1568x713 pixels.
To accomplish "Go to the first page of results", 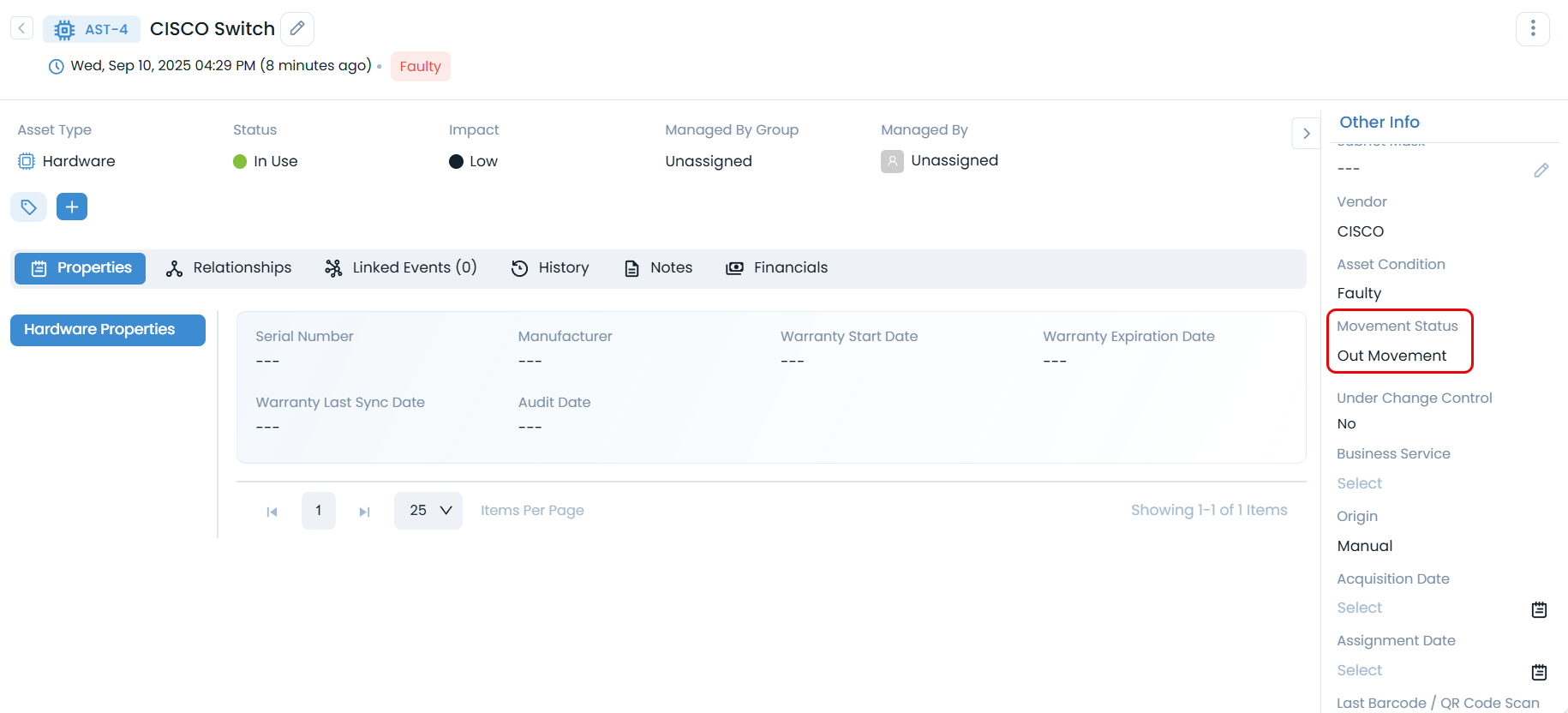I will [272, 512].
